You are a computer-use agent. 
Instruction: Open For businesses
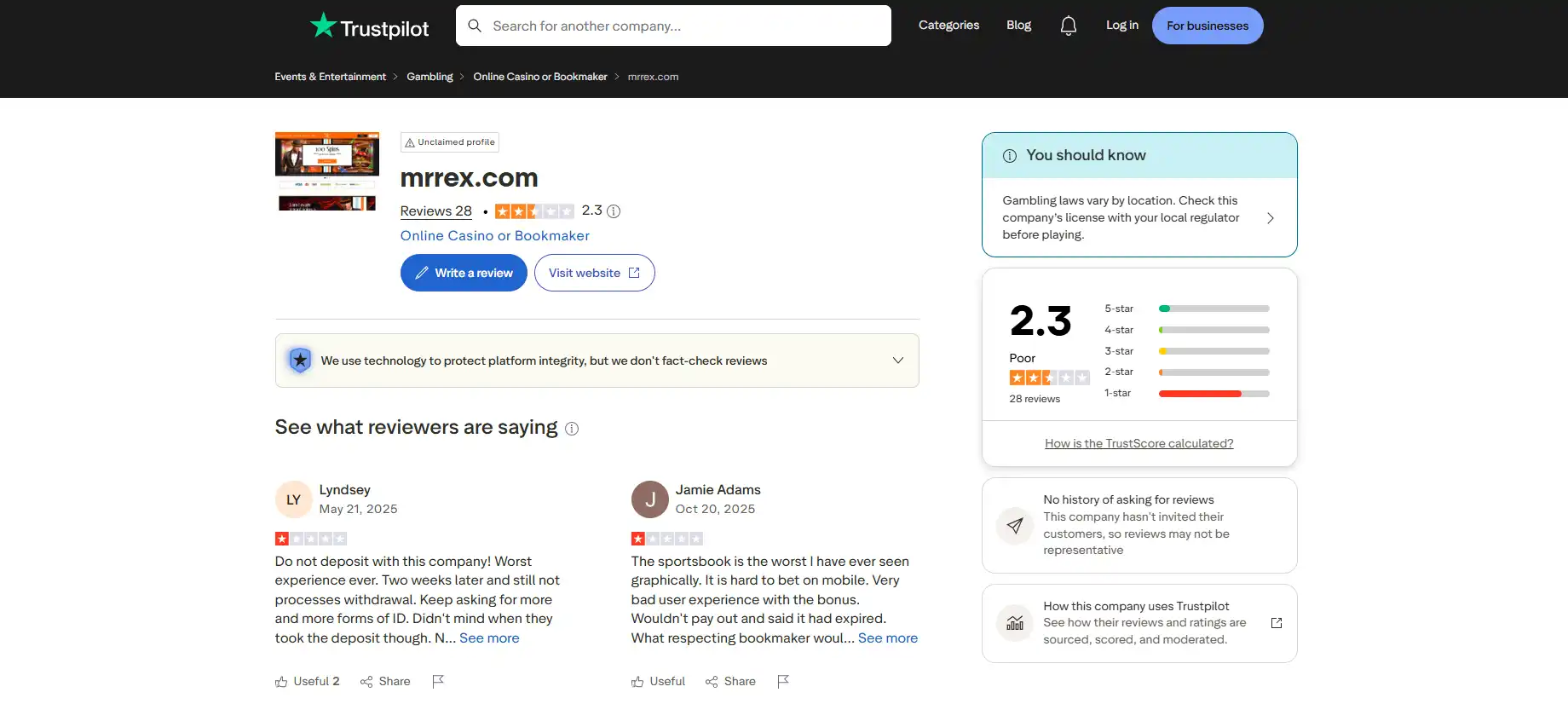coord(1208,26)
